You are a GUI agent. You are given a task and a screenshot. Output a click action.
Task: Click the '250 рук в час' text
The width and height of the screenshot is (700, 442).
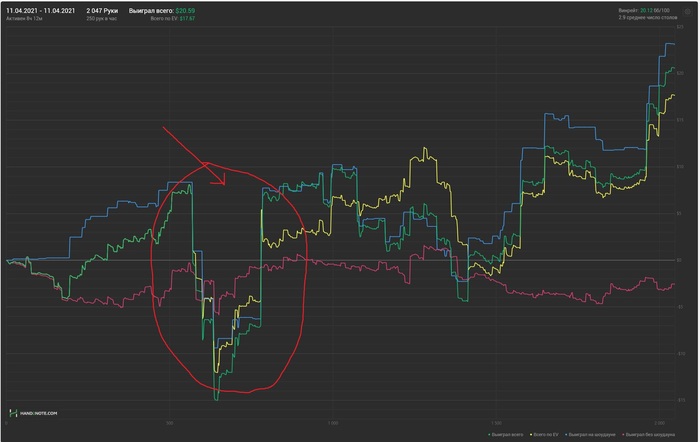coord(102,19)
